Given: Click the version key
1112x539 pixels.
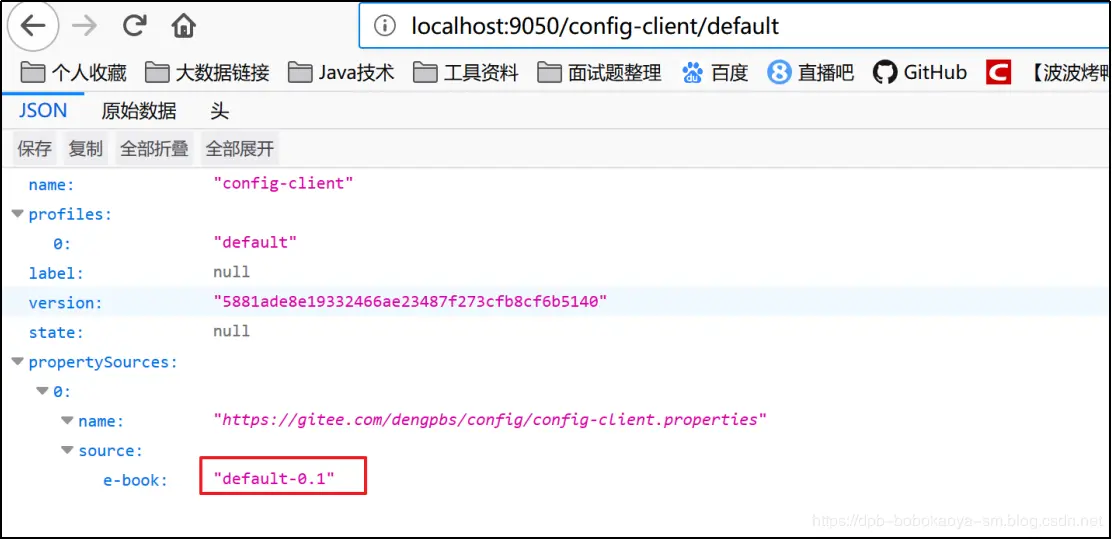Looking at the screenshot, I should tap(65, 303).
